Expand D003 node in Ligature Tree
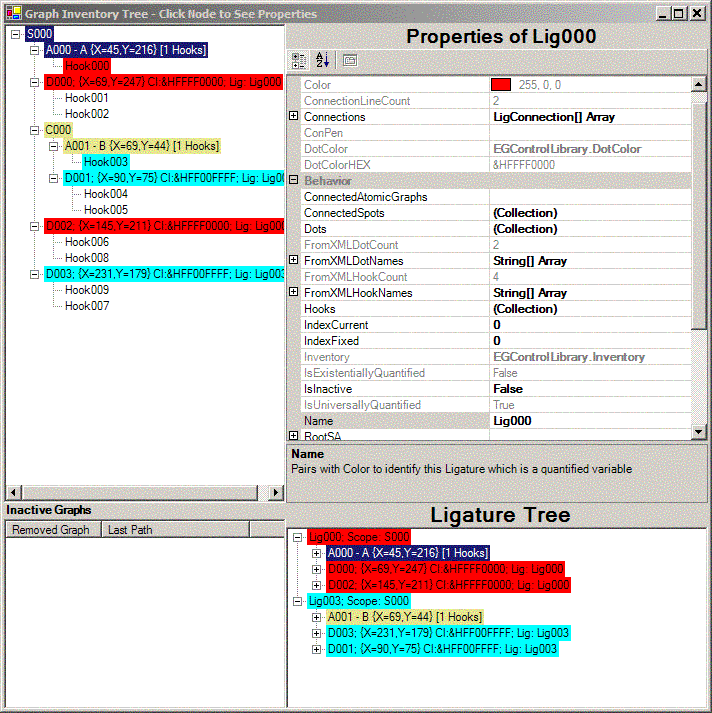 point(317,633)
